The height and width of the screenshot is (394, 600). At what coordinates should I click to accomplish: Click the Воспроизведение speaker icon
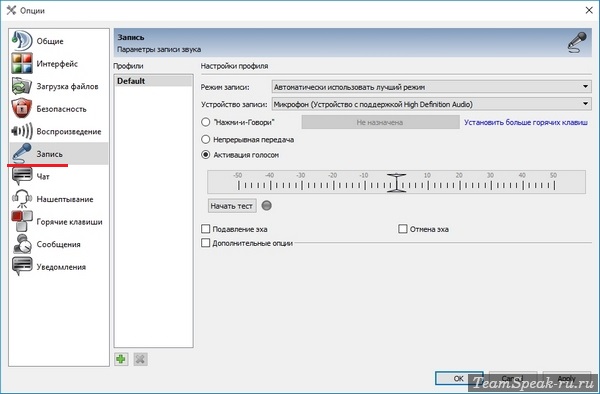coord(21,131)
